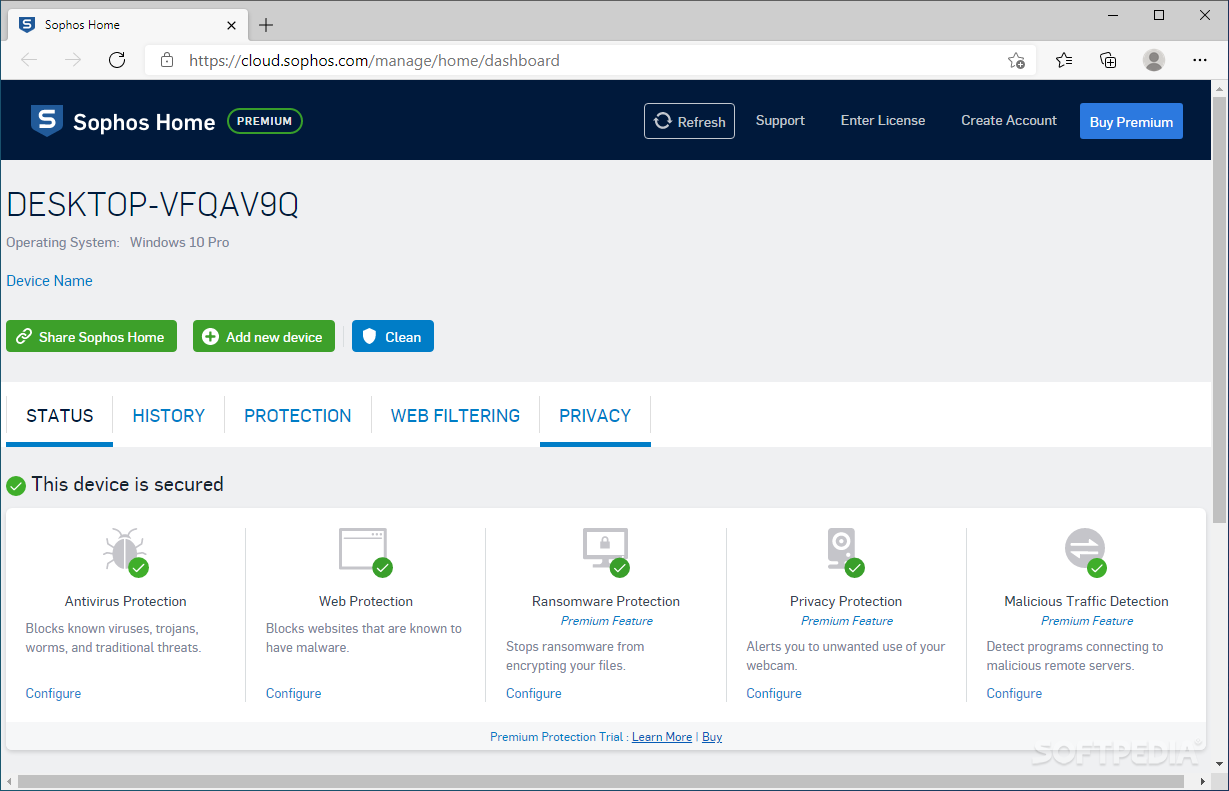Screen dimensions: 1229x791
Task: Click 'This device is secured' text
Action: pyautogui.click(x=127, y=484)
